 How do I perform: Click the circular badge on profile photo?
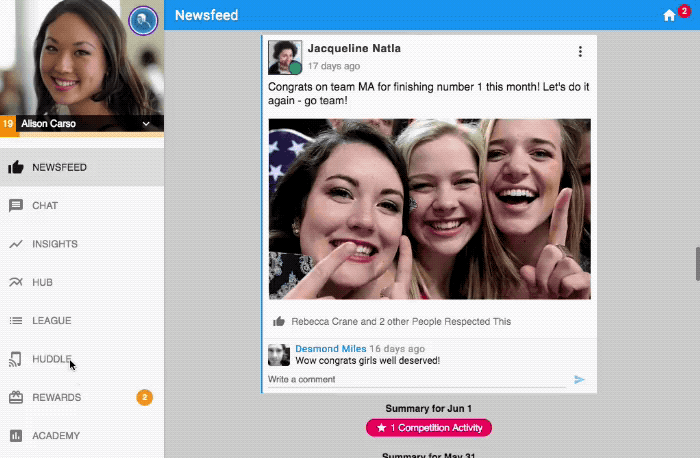143,21
